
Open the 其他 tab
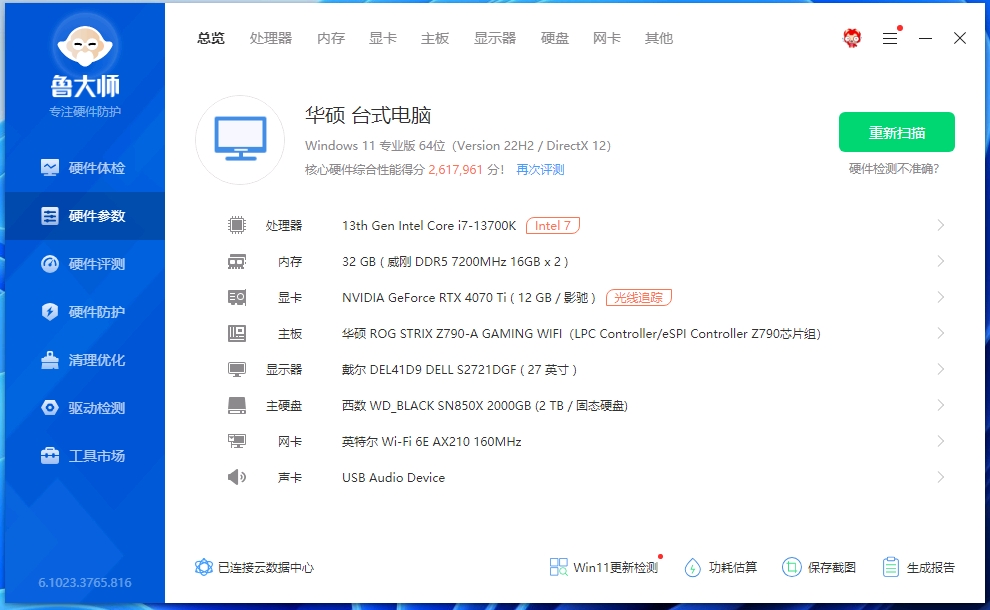(659, 39)
